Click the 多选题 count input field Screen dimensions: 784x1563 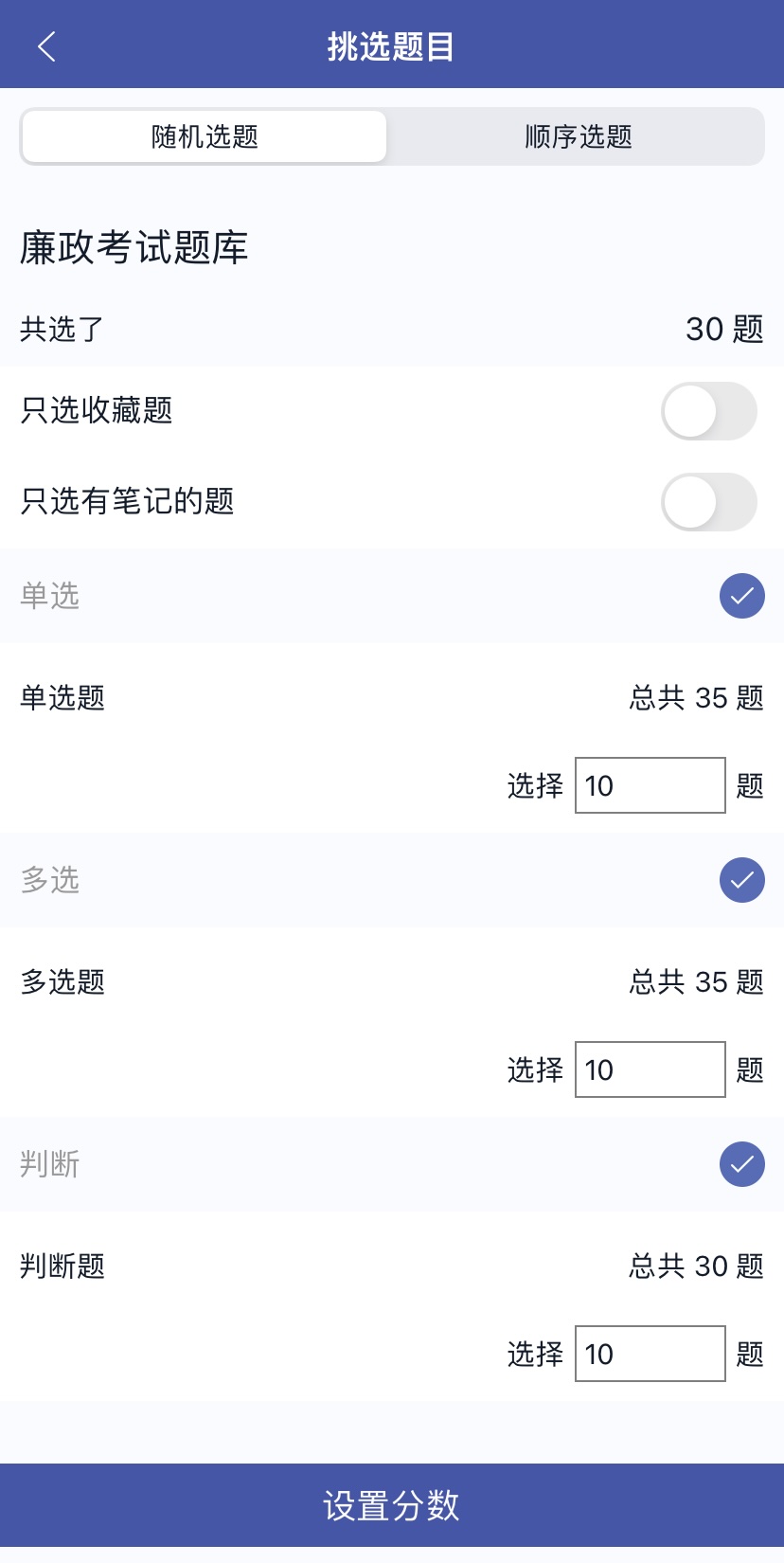coord(650,1069)
